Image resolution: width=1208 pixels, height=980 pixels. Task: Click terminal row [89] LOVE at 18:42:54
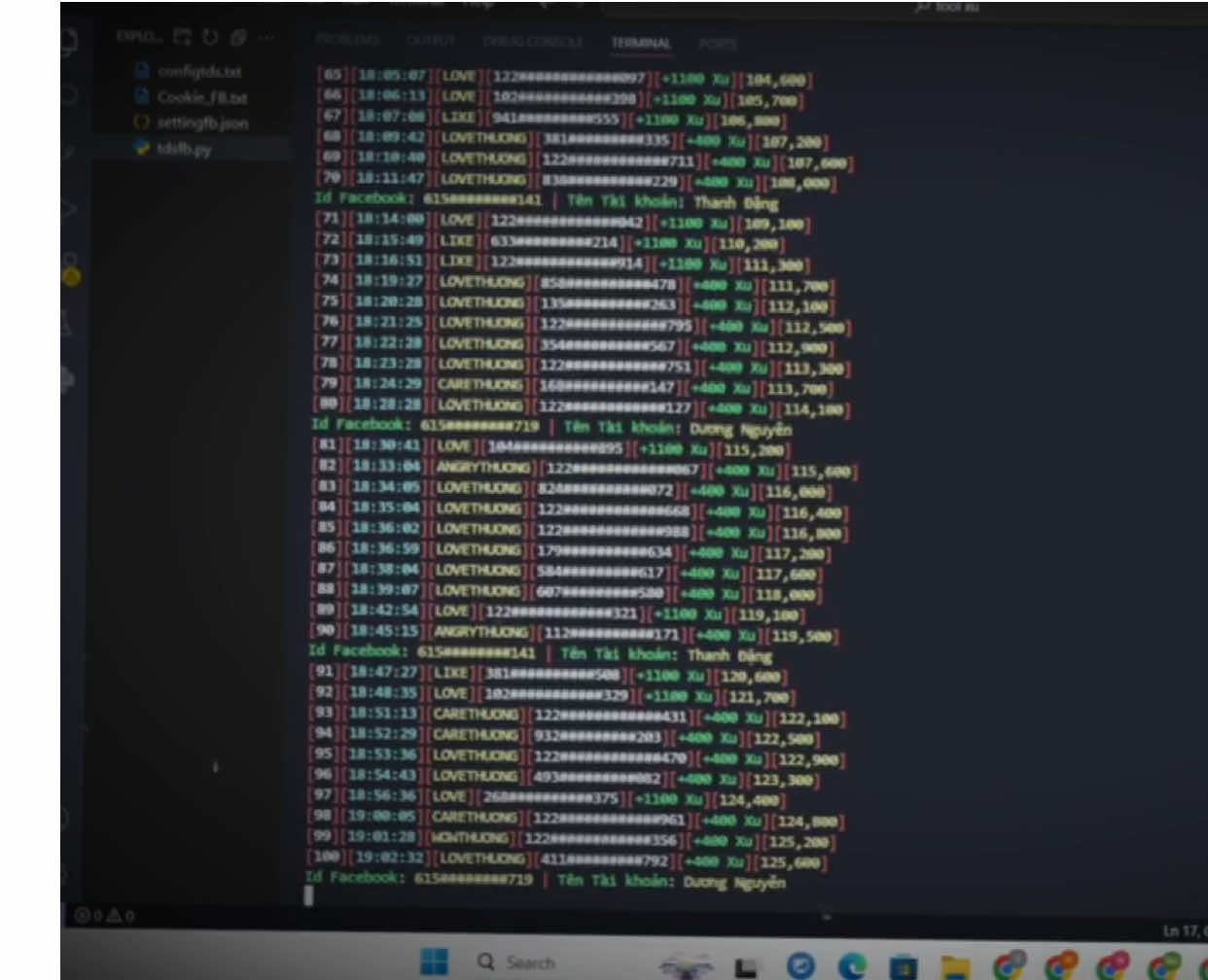558,613
